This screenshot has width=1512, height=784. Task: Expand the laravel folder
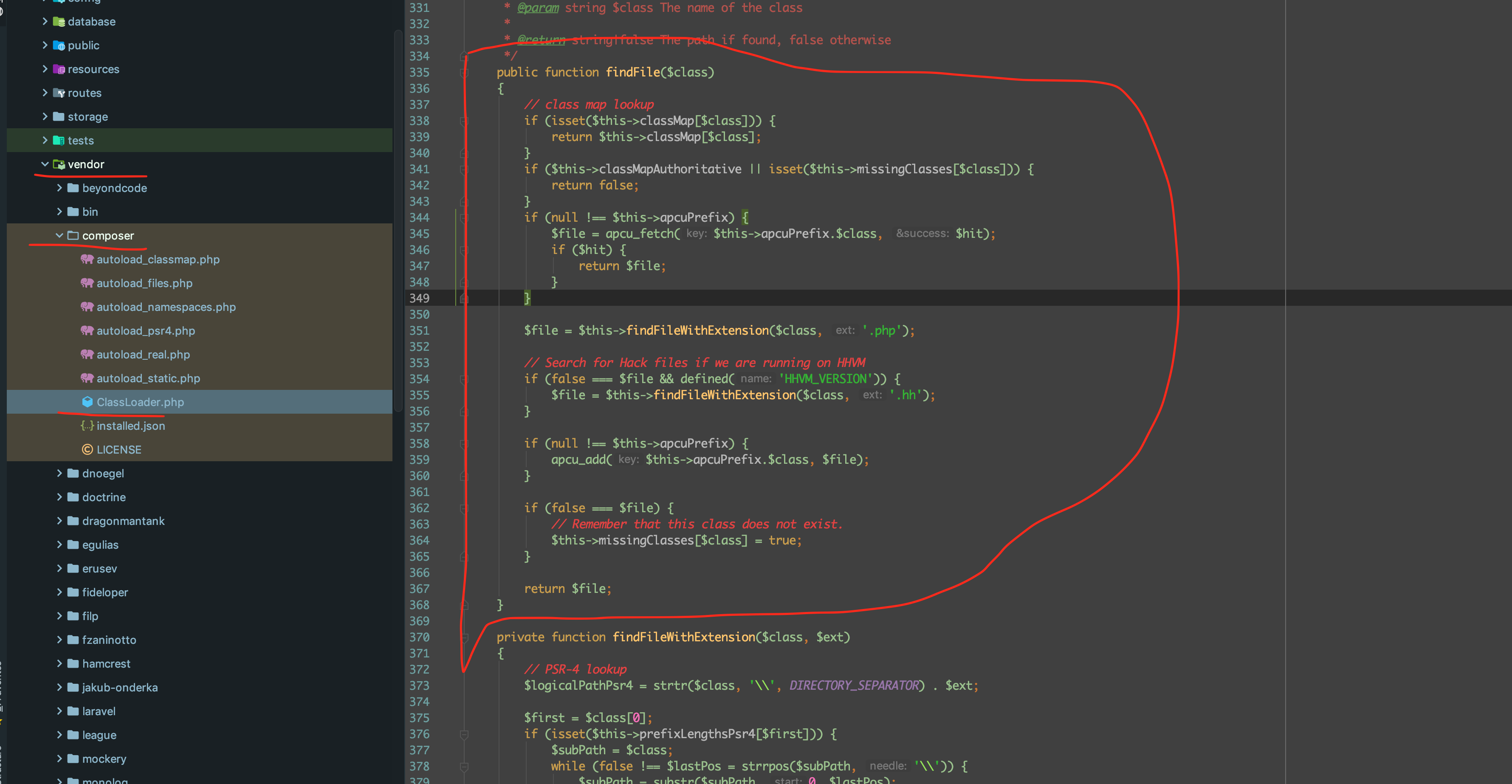coord(59,711)
